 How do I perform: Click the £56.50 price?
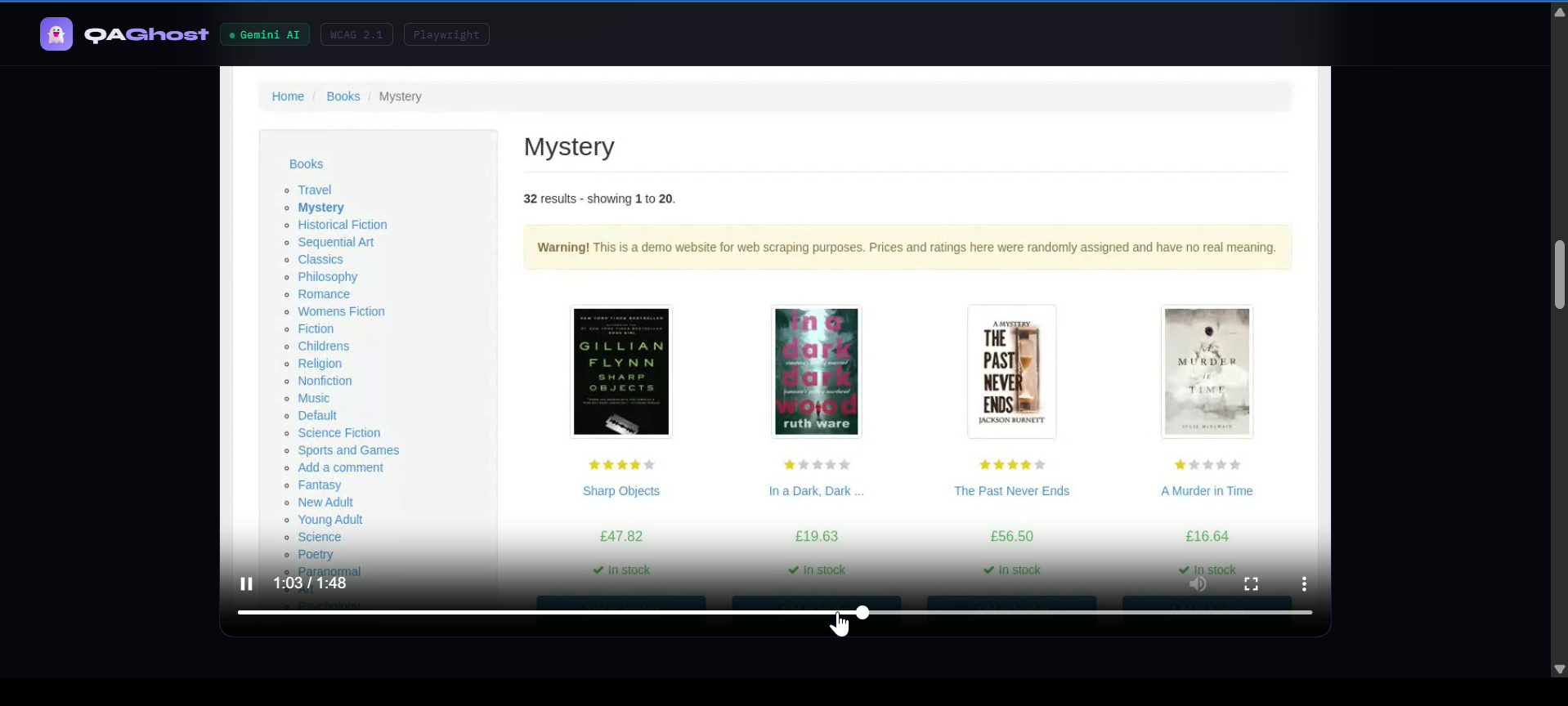1012,537
